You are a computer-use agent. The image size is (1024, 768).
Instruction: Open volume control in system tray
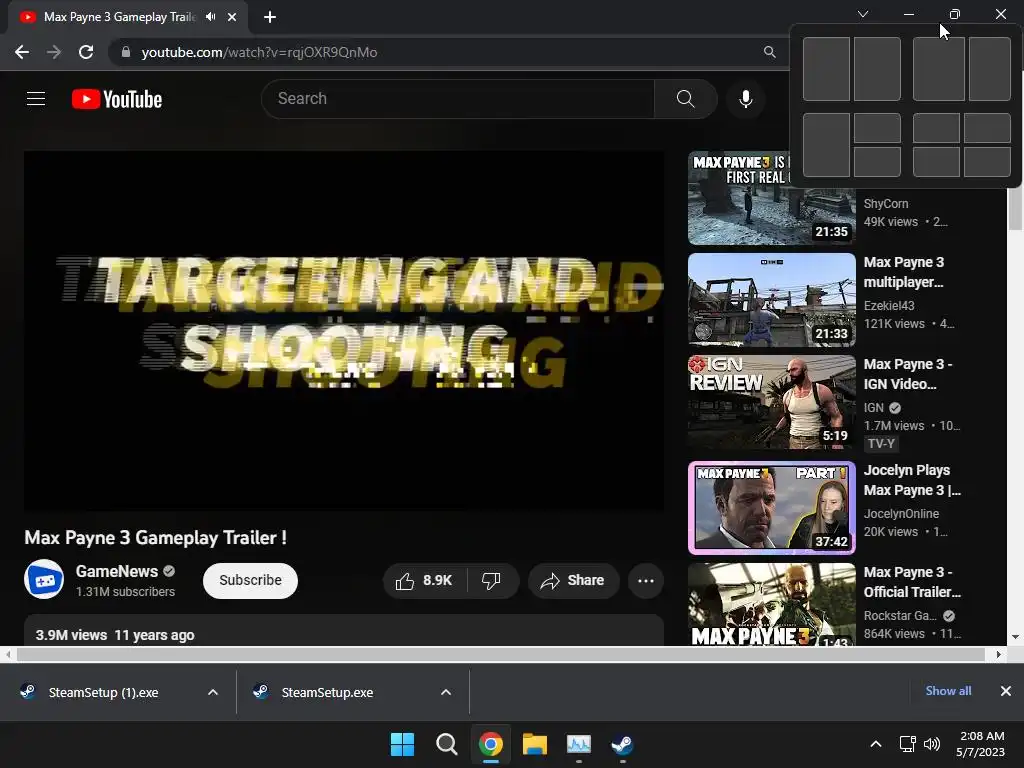[932, 744]
